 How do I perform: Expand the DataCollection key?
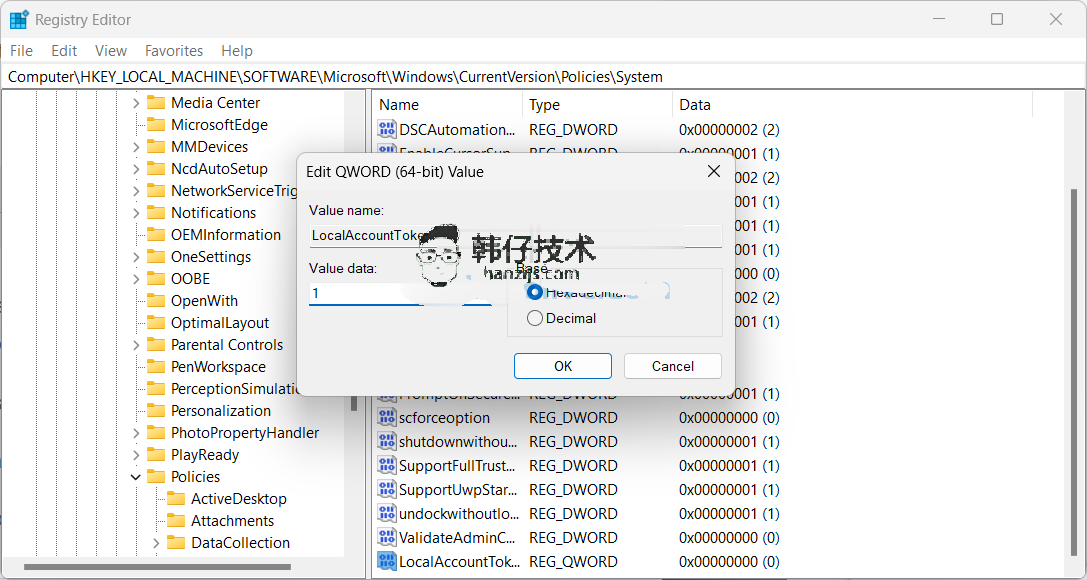(156, 543)
